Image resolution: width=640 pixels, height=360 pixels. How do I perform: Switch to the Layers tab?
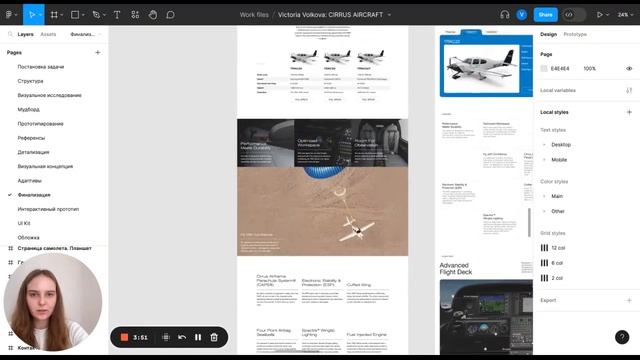coord(25,34)
